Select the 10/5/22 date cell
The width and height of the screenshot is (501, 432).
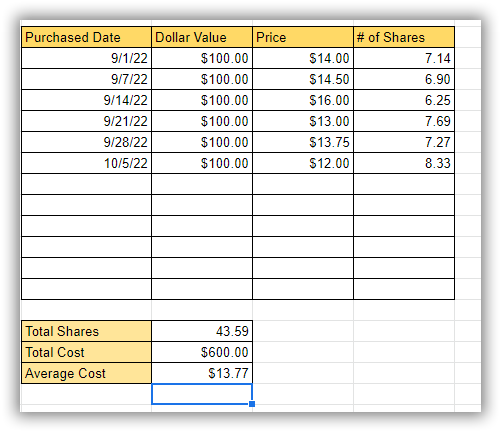point(86,163)
